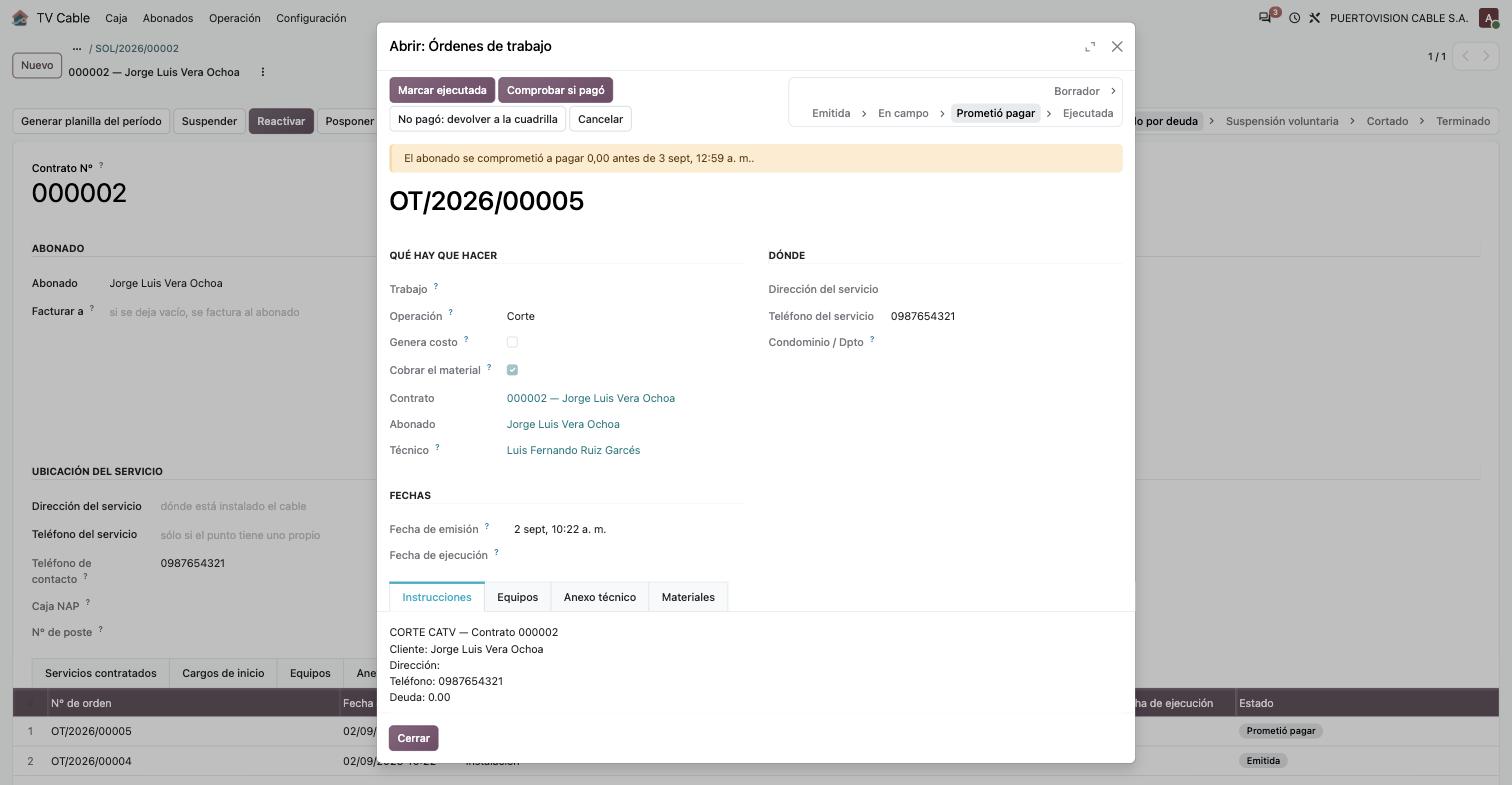Screen dimensions: 1512x785
Task: Switch to the Equipos tab in dialog
Action: pos(517,597)
